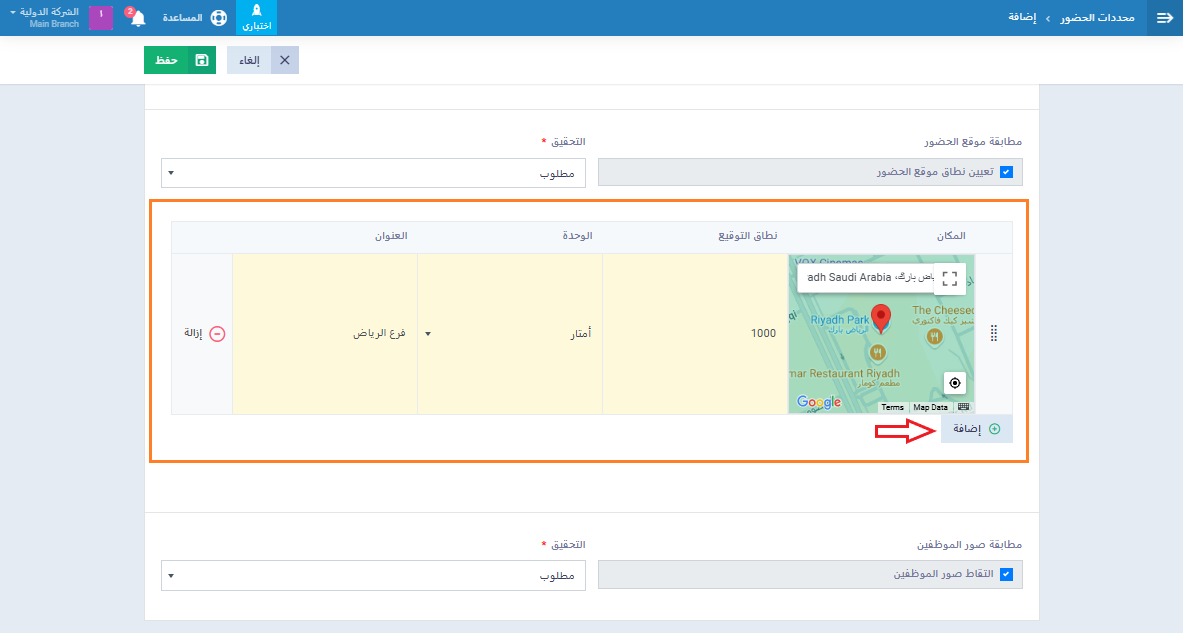Click the row drag handle icon
Screen dimensions: 1183x633
[994, 334]
